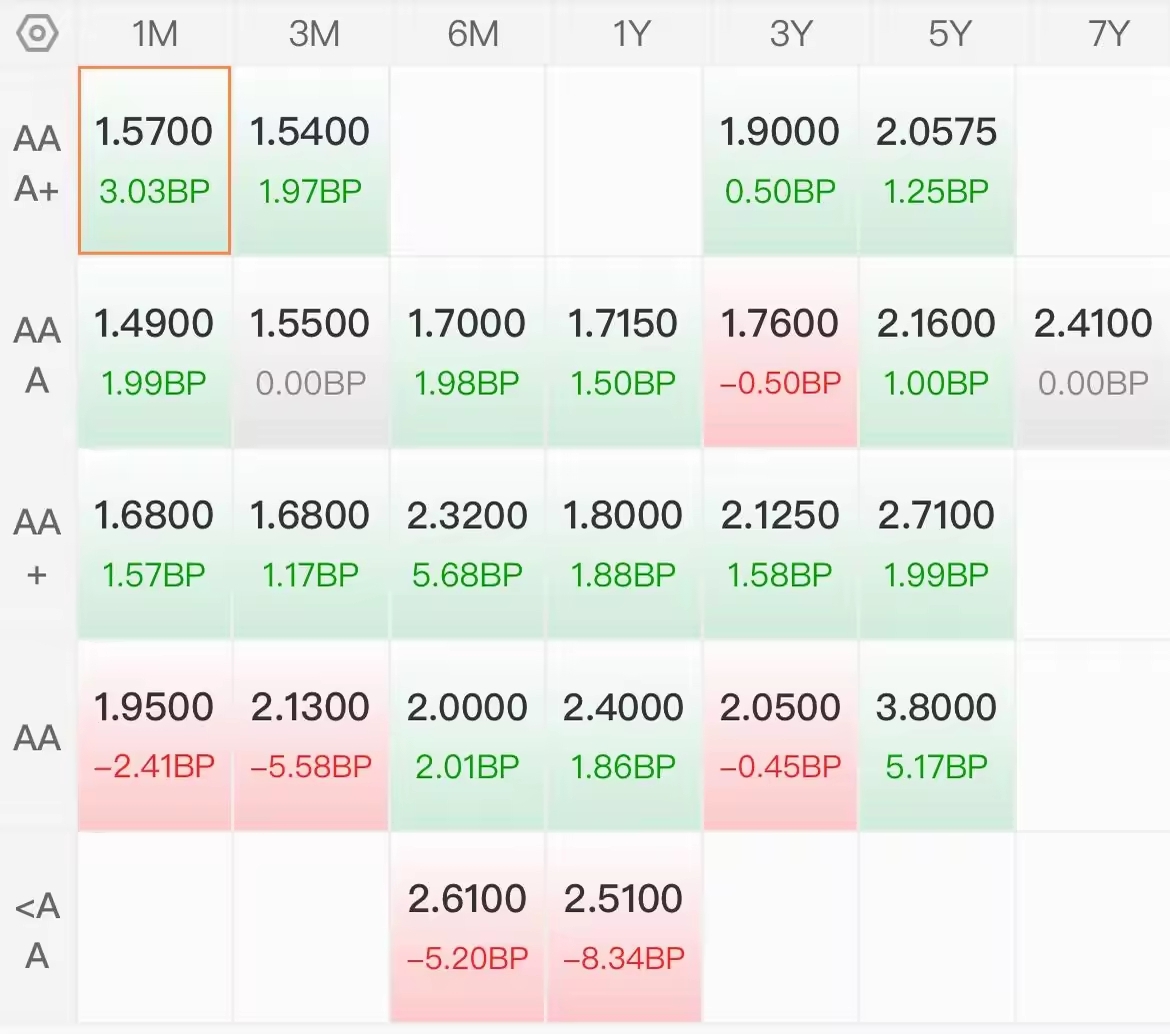Screen dimensions: 1170x1034
Task: Open the AAA 7Y cell showing 2.4100
Action: 1093,352
